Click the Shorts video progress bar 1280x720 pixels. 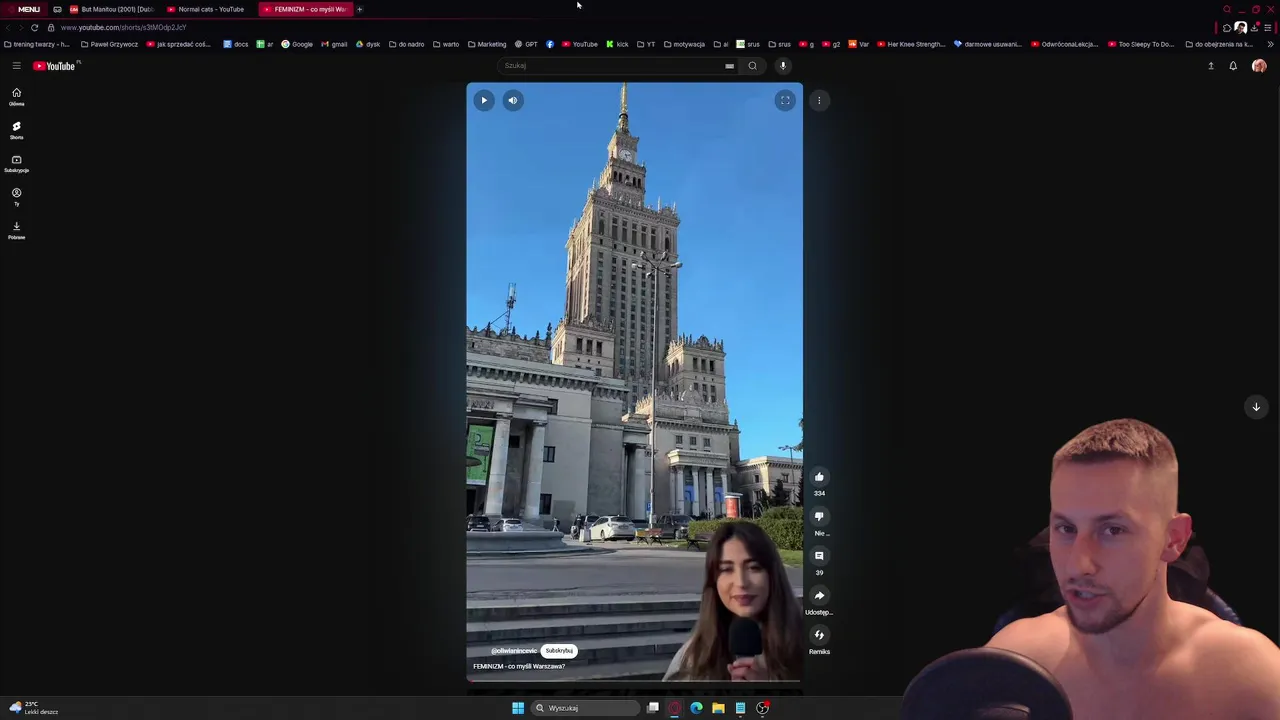coord(634,681)
